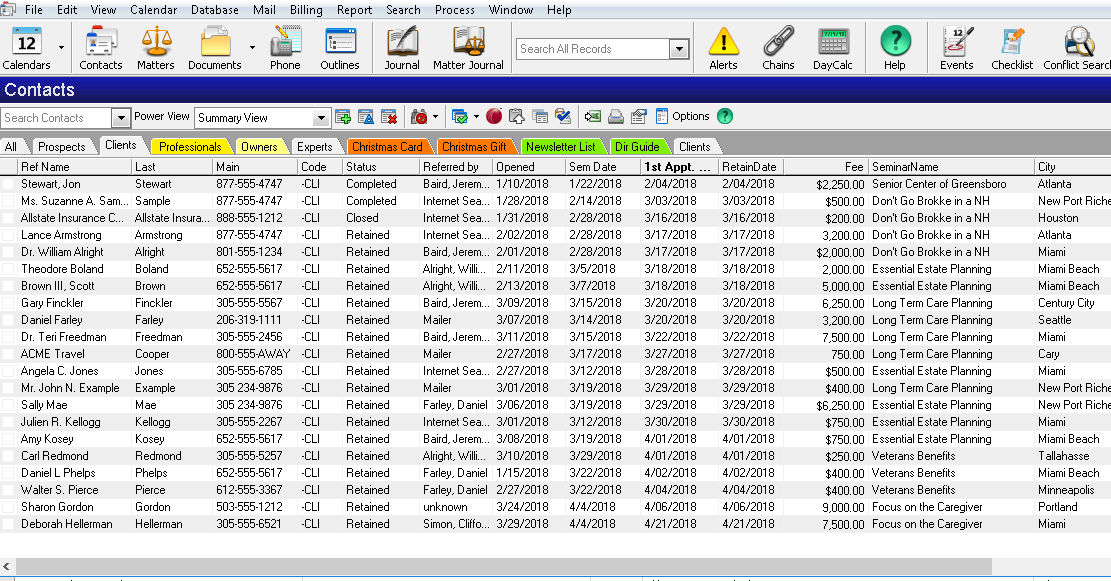This screenshot has width=1111, height=581.
Task: Export the contact records to Excel
Action: (594, 117)
